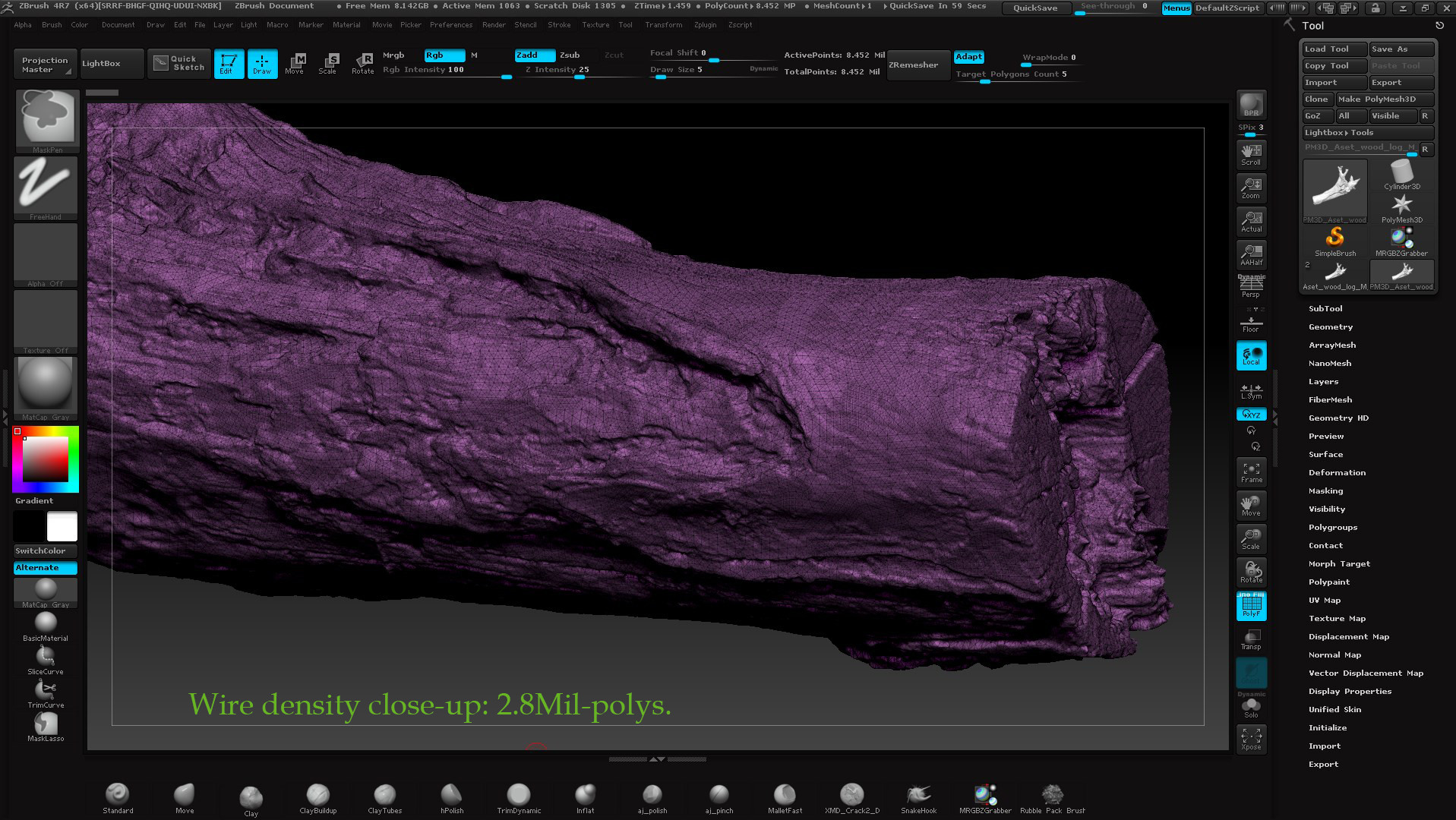Click the MatCap Gray material thumbnail
Viewport: 1456px width, 820px height.
point(46,387)
